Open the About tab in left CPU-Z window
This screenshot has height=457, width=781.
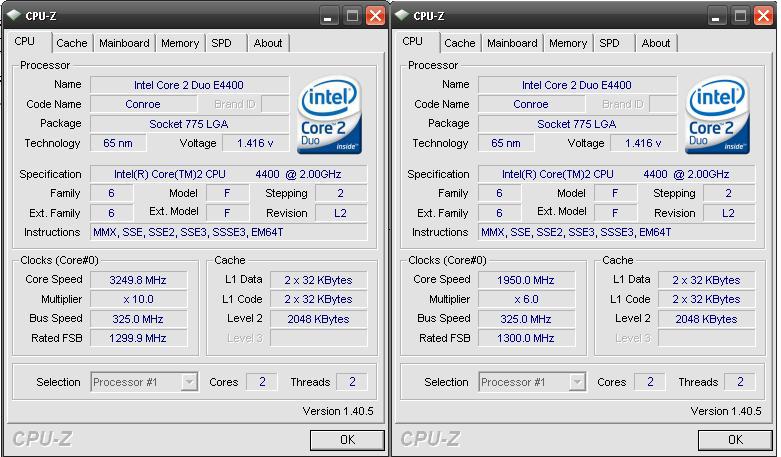pos(268,43)
